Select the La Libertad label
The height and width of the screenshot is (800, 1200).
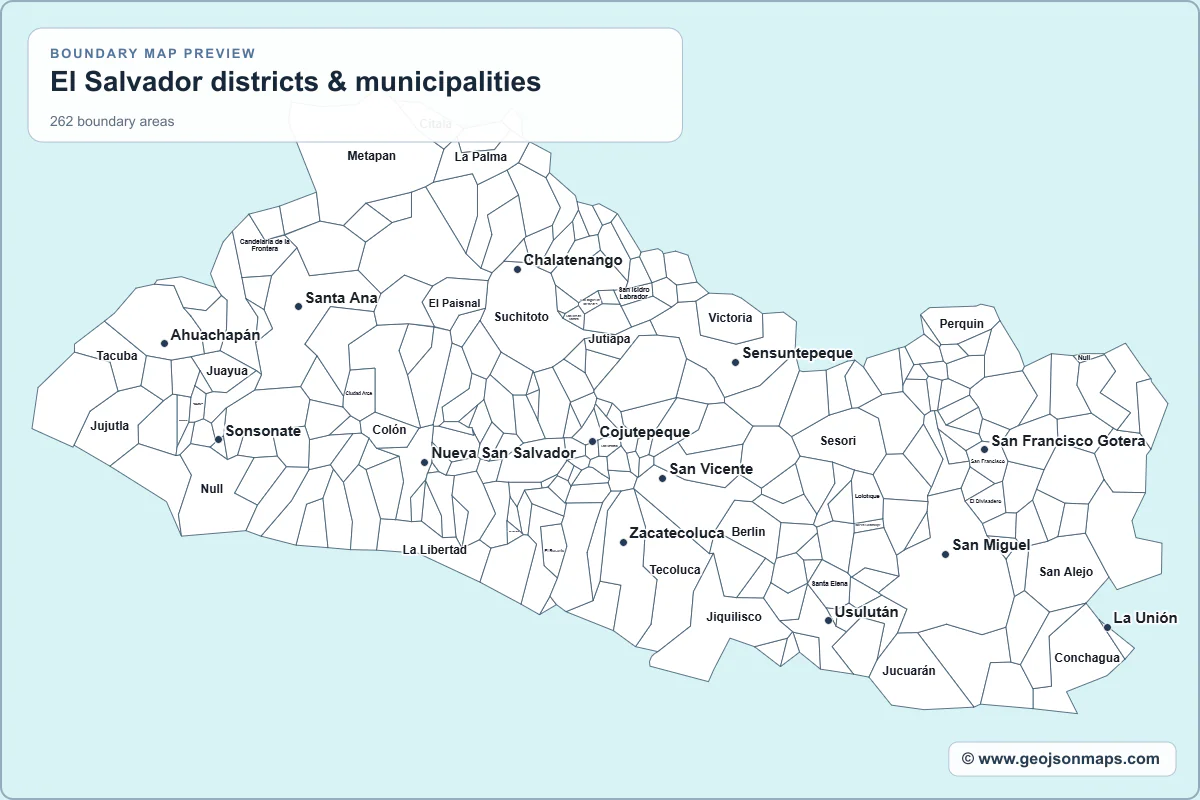click(435, 550)
